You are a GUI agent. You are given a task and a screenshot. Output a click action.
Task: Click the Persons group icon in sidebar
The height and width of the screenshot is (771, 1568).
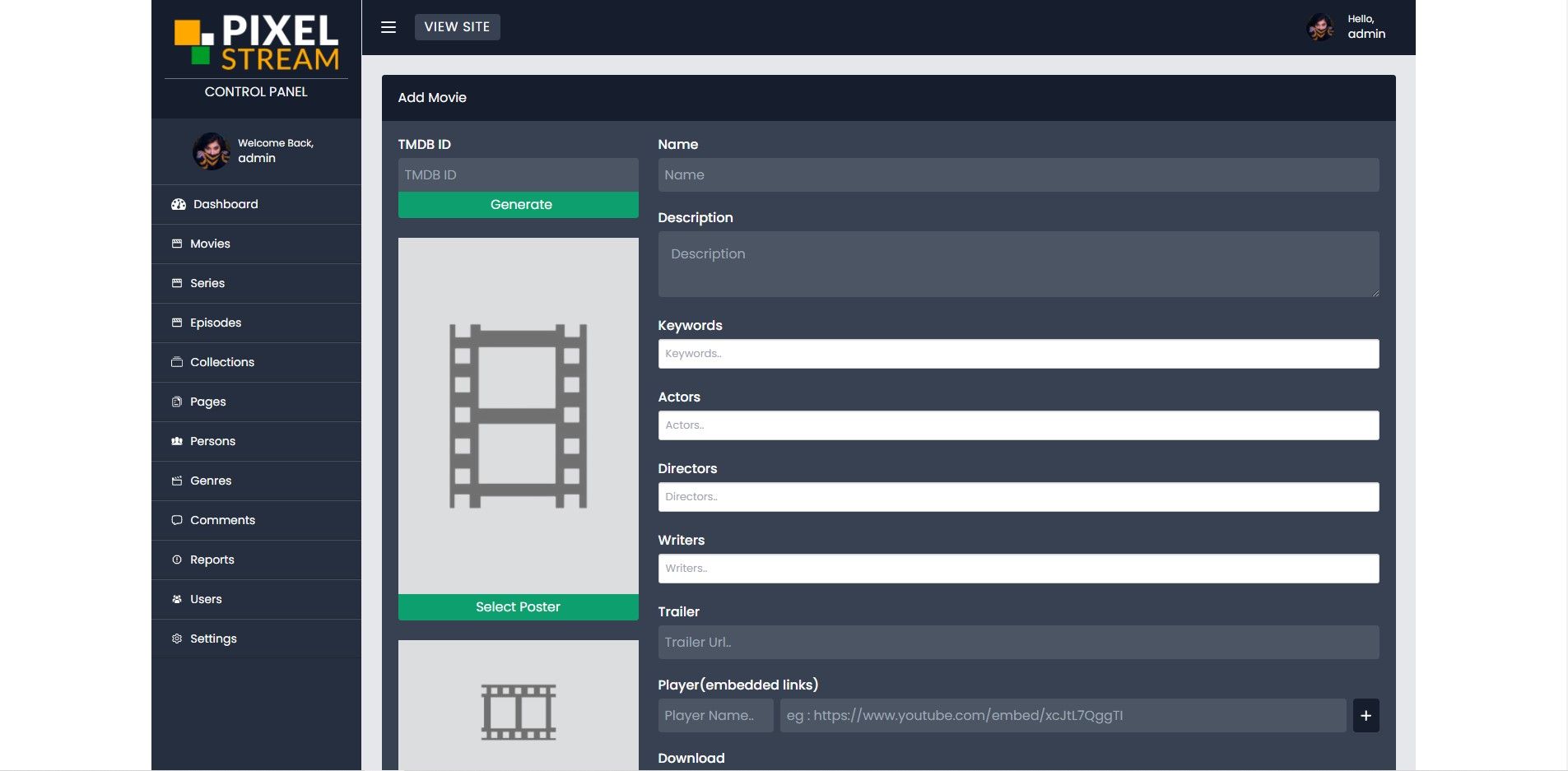point(176,441)
